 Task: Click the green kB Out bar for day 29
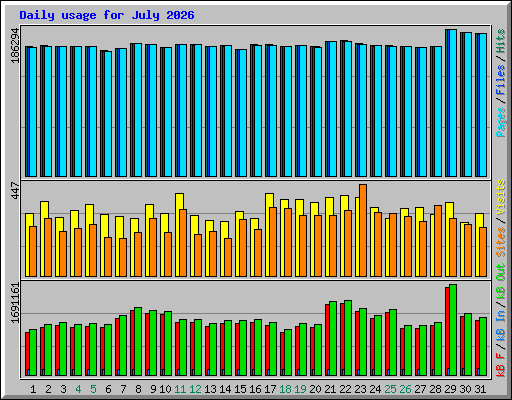tap(453, 330)
